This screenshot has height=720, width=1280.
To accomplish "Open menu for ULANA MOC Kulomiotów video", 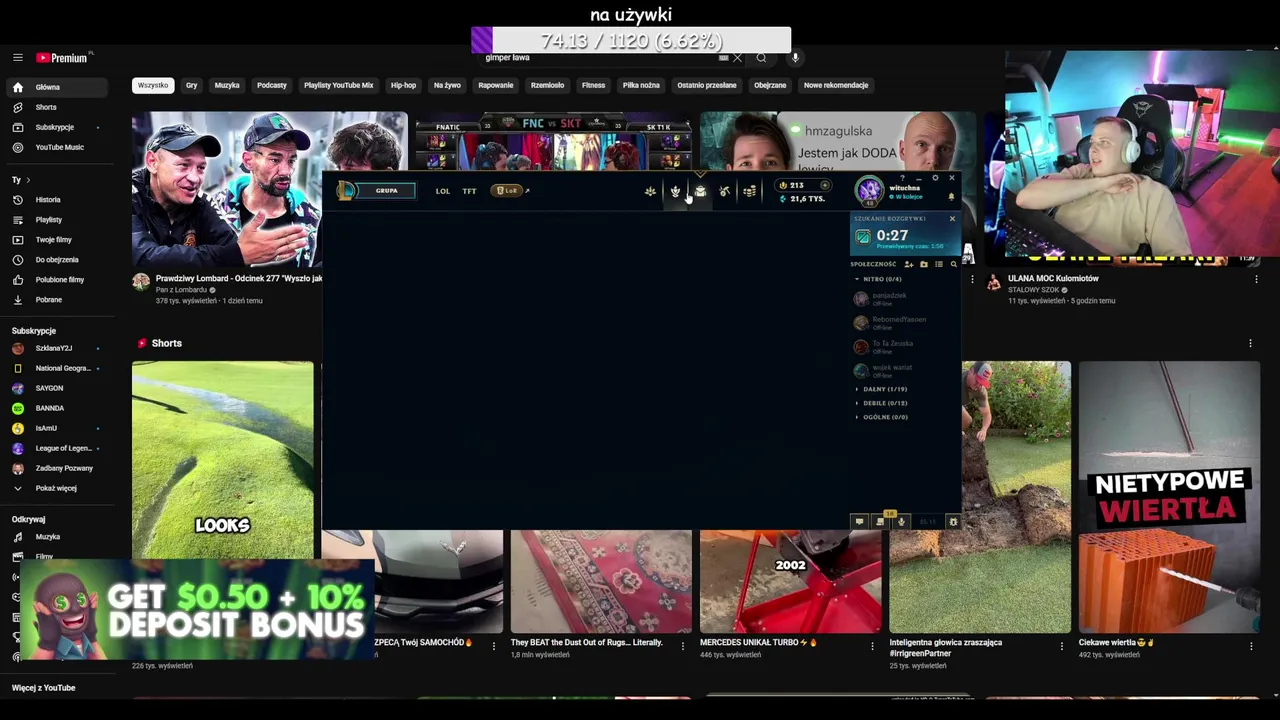I will [1256, 280].
